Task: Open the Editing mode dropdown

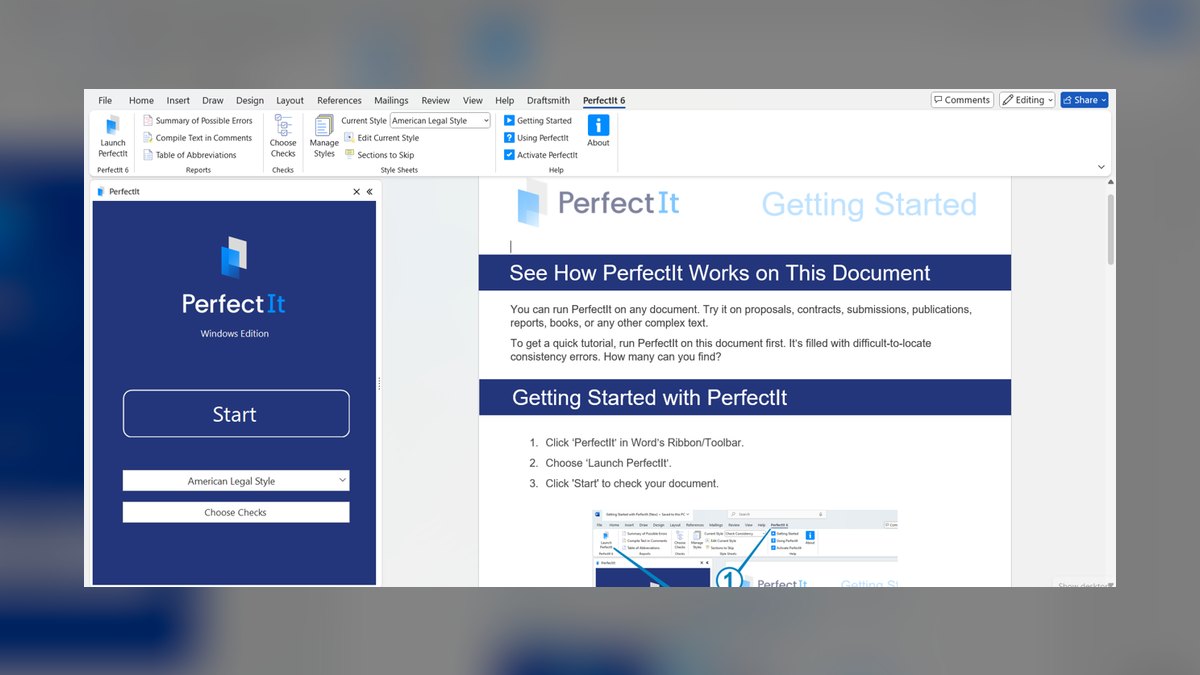Action: tap(1027, 100)
